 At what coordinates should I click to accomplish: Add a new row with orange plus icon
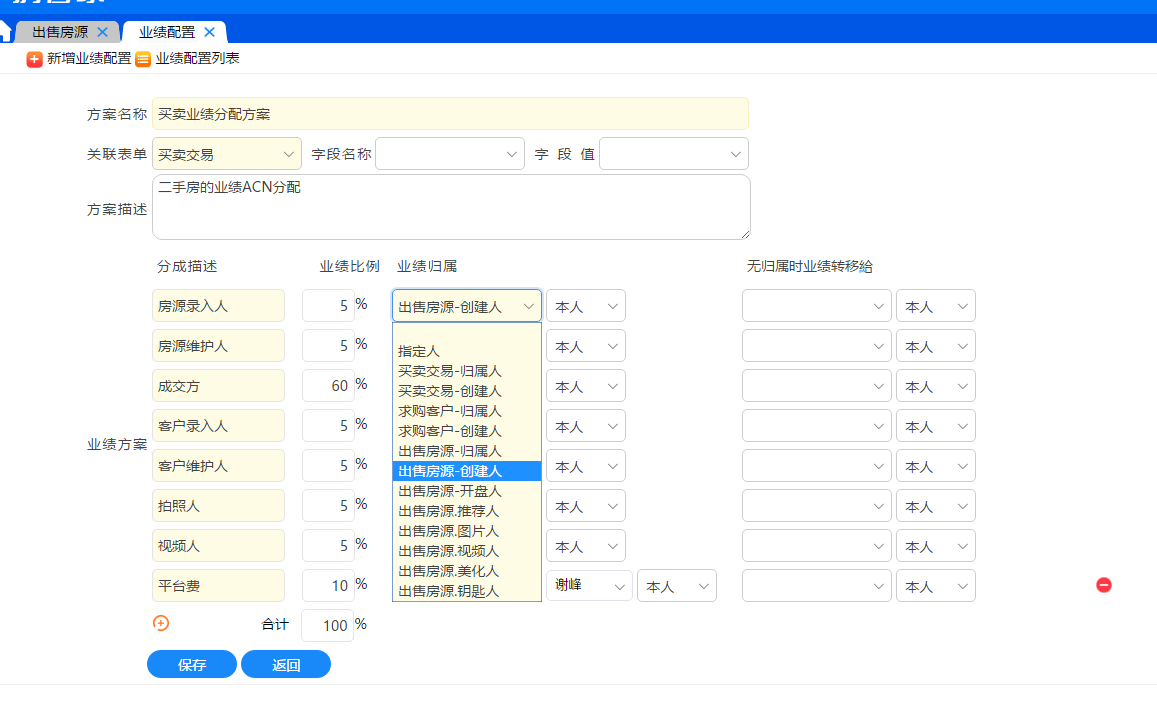(x=161, y=623)
